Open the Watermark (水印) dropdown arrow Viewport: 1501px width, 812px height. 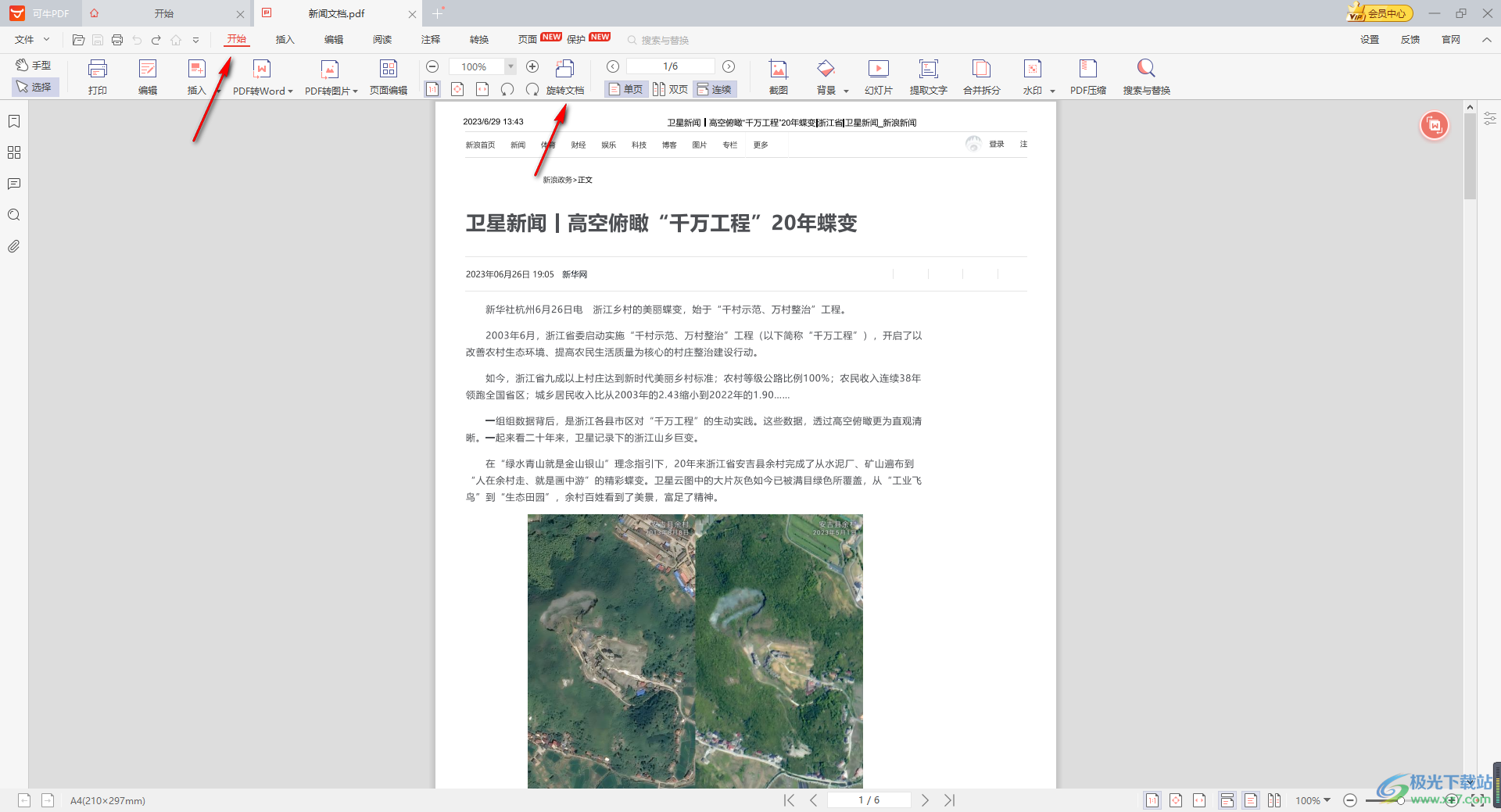pos(1052,91)
